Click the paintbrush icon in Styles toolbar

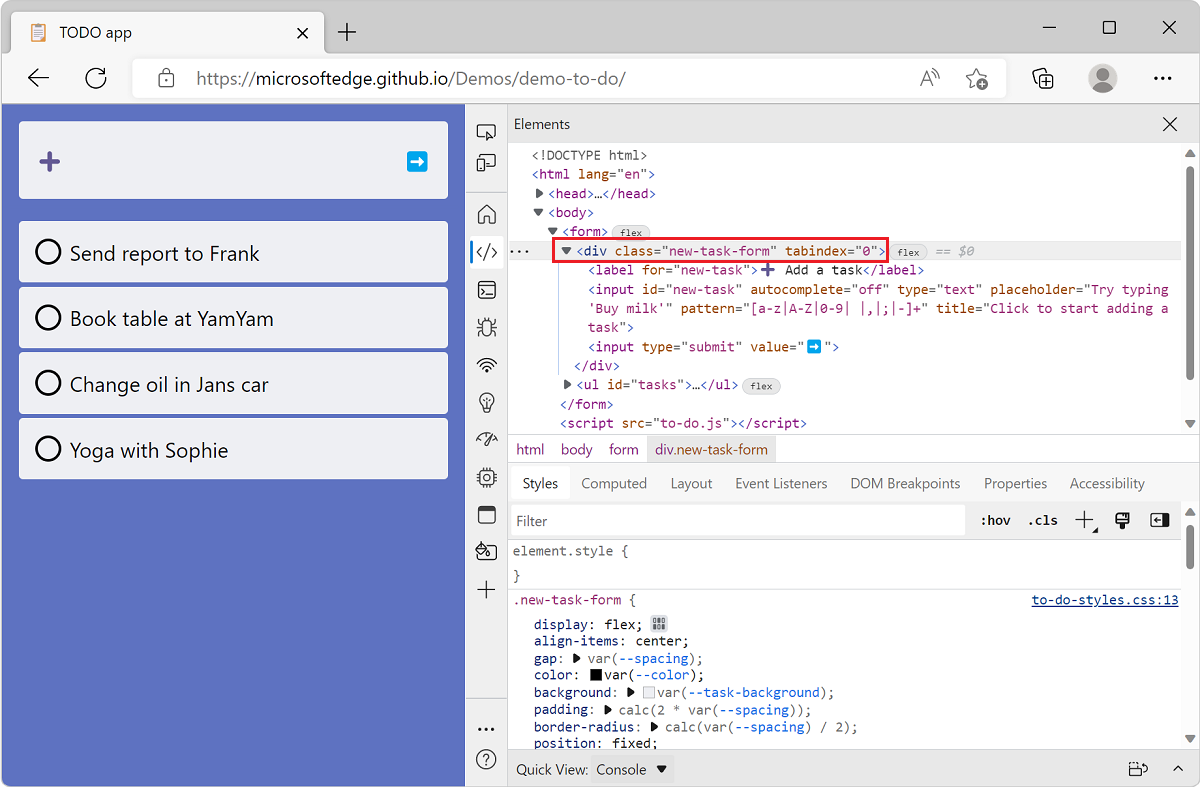pos(1121,520)
